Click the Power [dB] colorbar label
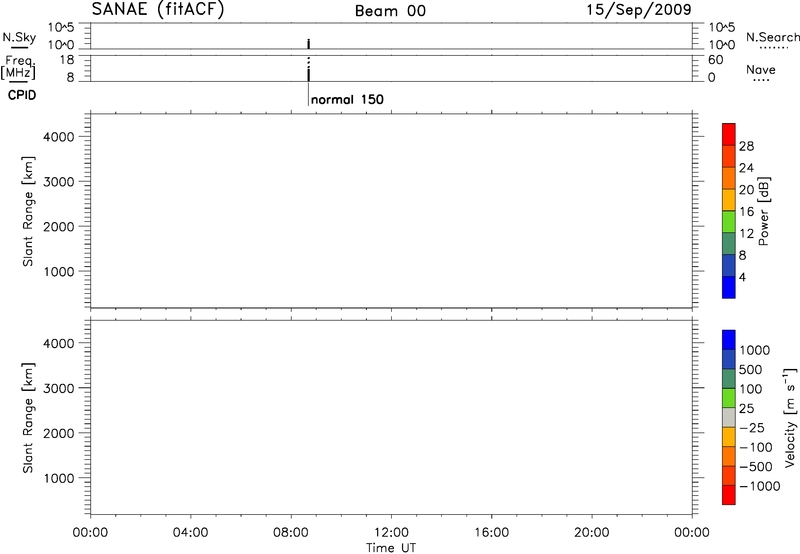 pos(763,211)
